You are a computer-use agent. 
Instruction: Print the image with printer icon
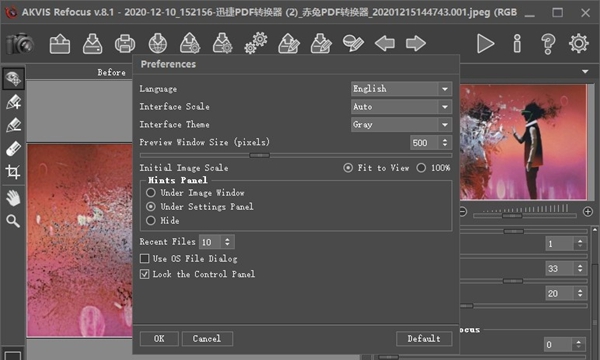(125, 43)
